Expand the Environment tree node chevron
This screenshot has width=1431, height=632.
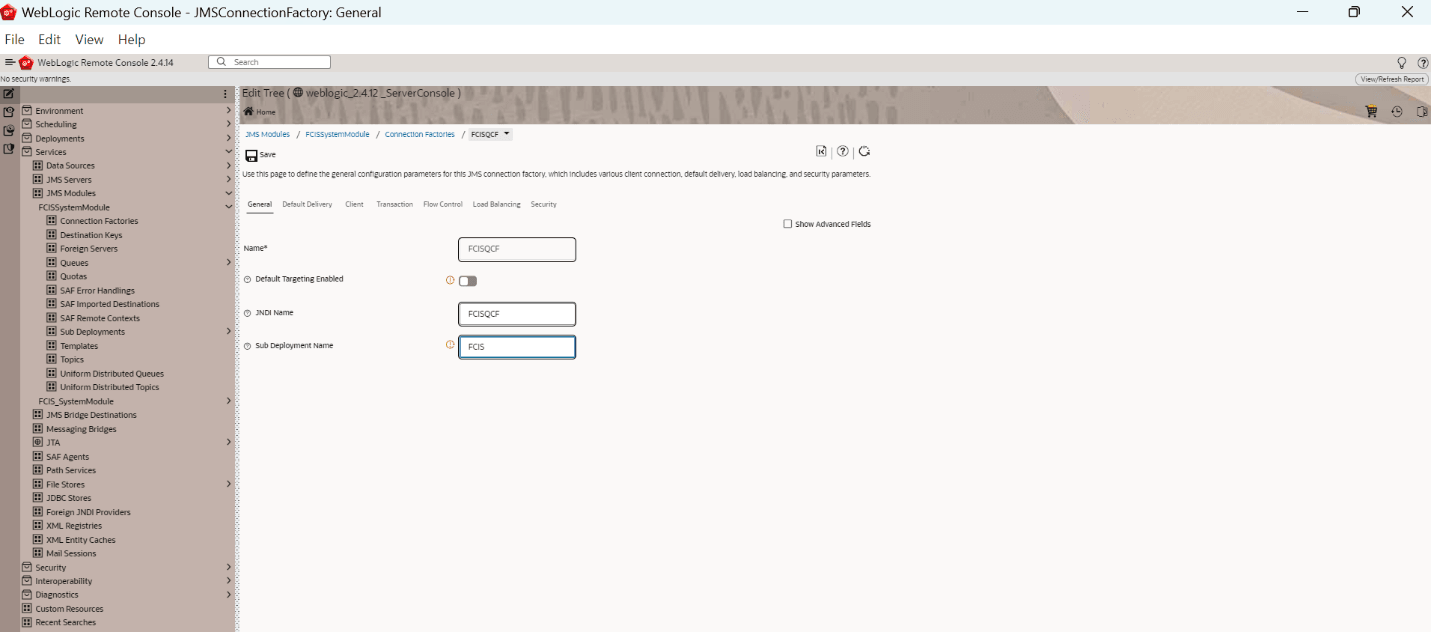tap(228, 111)
